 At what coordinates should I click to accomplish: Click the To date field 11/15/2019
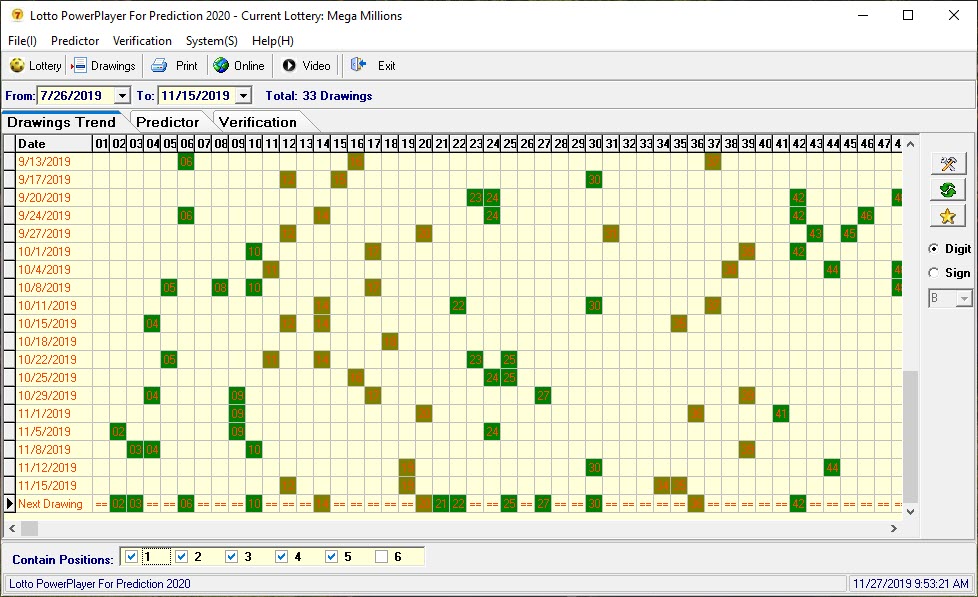click(197, 95)
